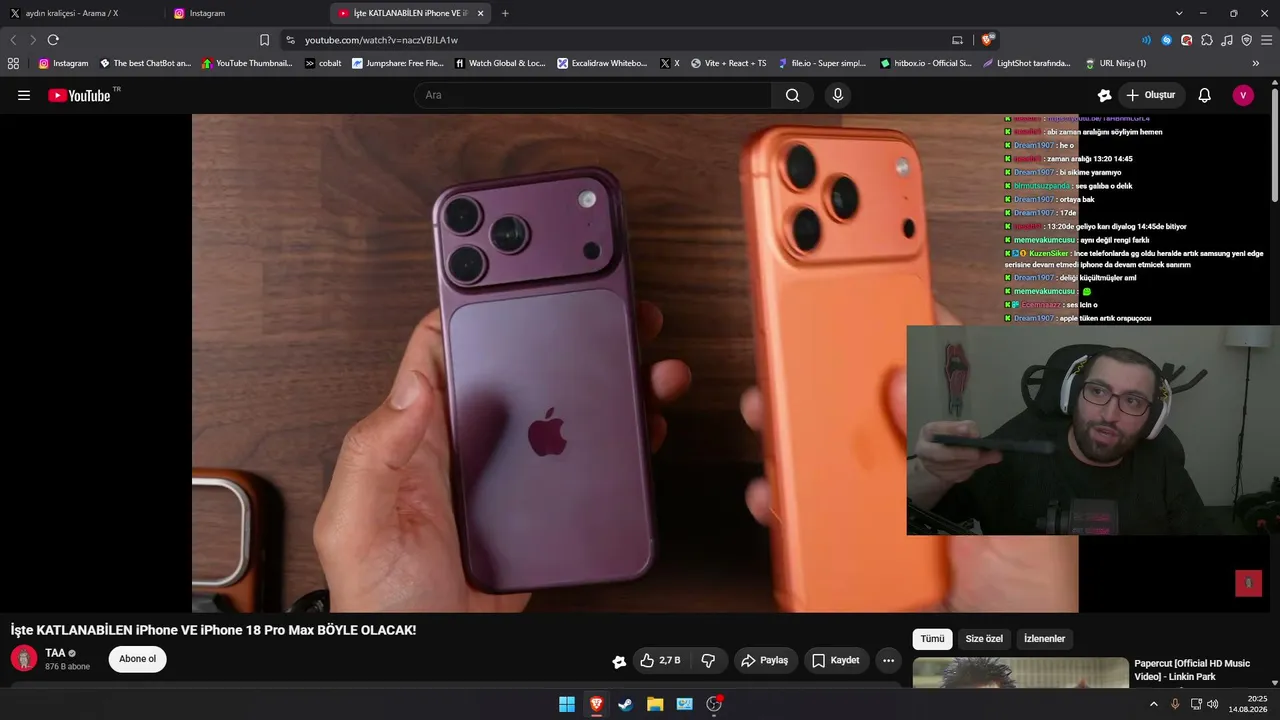This screenshot has height=720, width=1280.
Task: Open the TAA channel name link
Action: click(x=55, y=653)
